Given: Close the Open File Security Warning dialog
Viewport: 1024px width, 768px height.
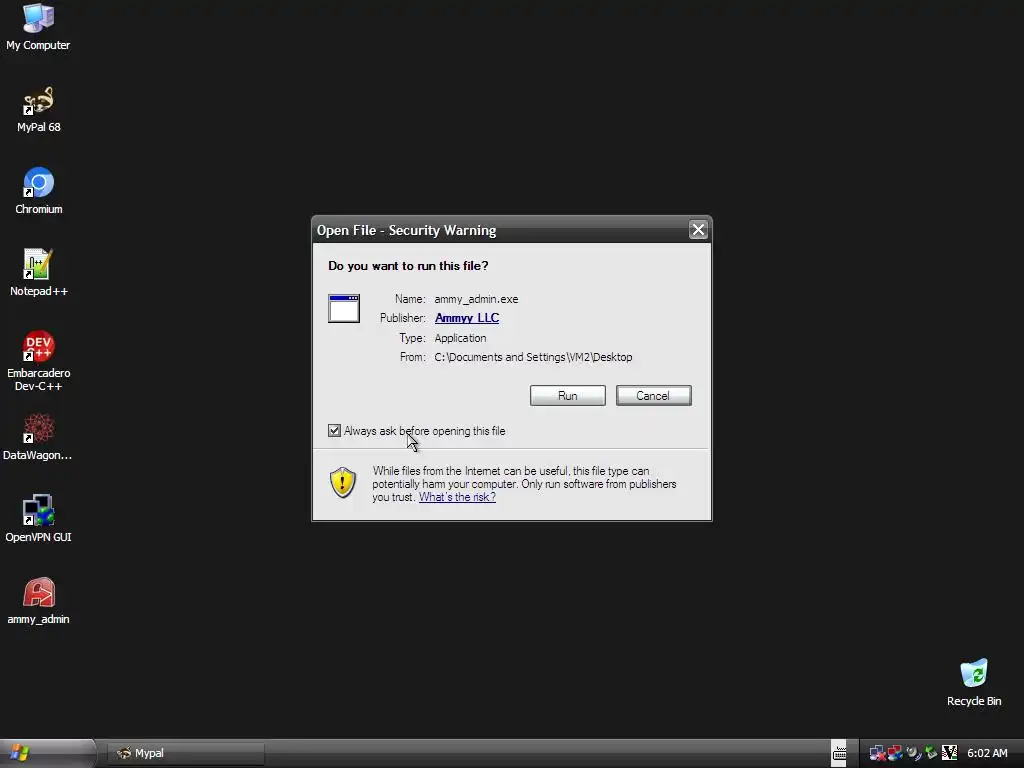Looking at the screenshot, I should [698, 230].
